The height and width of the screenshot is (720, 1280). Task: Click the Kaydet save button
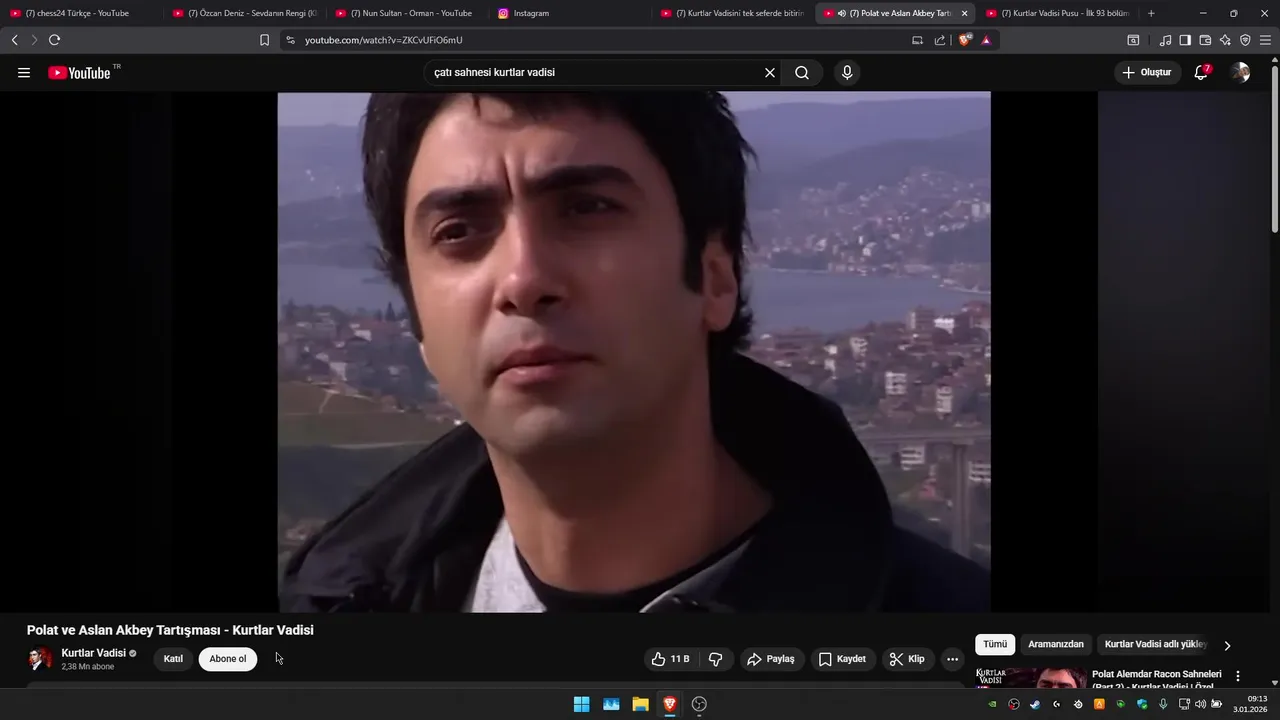pyautogui.click(x=842, y=659)
